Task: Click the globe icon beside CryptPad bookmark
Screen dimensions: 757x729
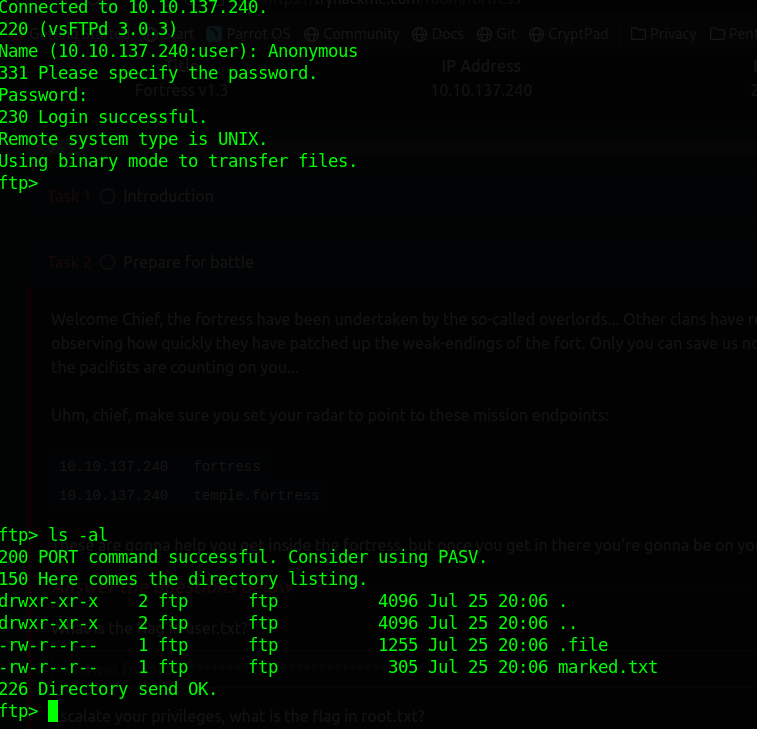Action: click(x=534, y=34)
